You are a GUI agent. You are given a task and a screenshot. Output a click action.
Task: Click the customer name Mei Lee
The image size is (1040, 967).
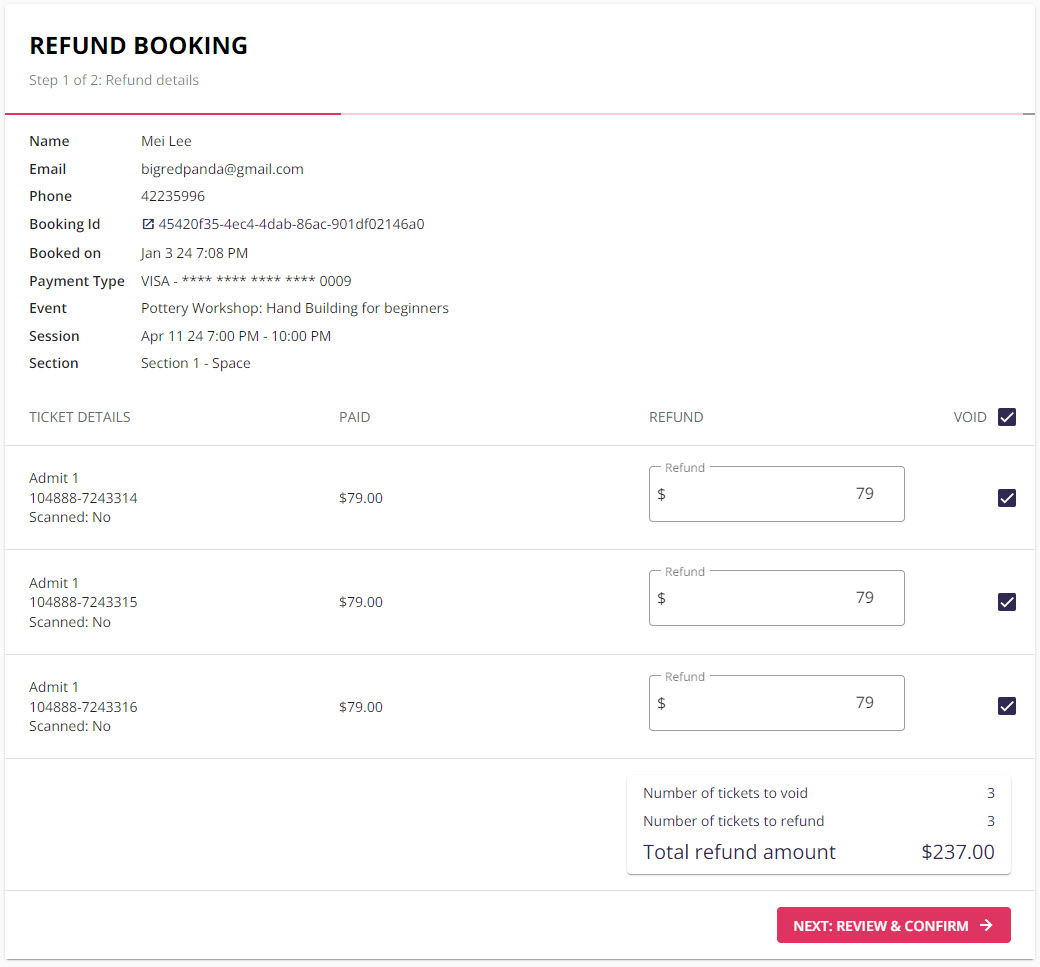click(x=166, y=141)
